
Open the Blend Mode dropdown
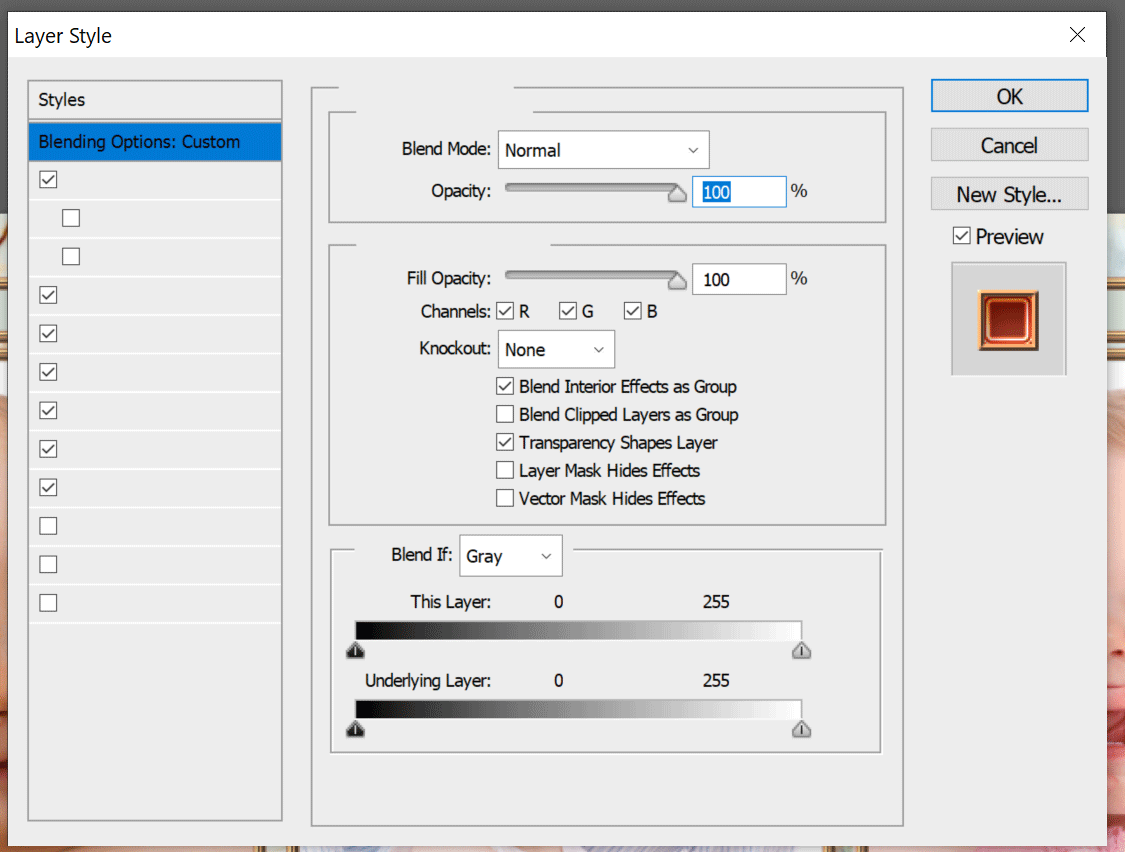point(603,149)
